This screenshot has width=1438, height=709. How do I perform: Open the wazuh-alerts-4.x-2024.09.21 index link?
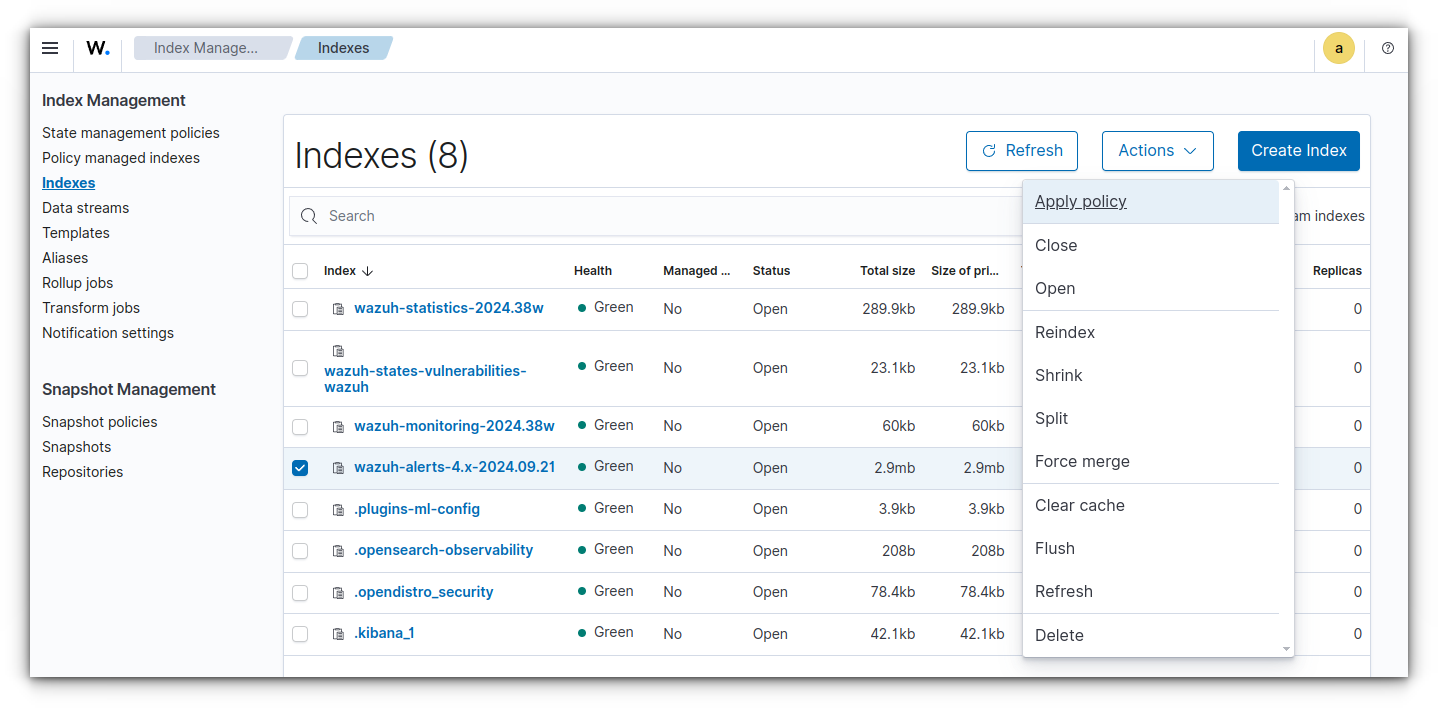coord(454,467)
